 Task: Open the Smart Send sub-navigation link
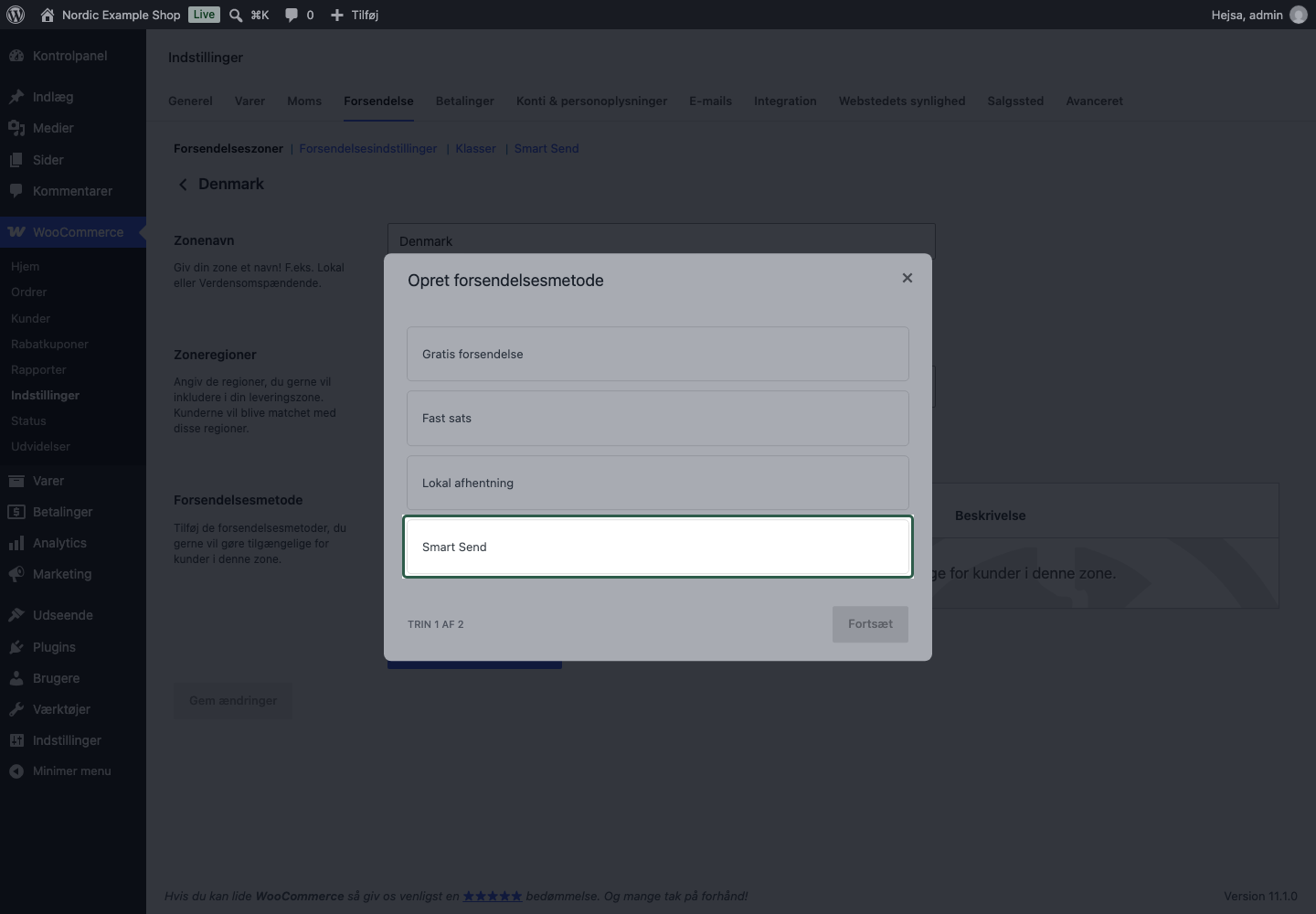pyautogui.click(x=547, y=149)
